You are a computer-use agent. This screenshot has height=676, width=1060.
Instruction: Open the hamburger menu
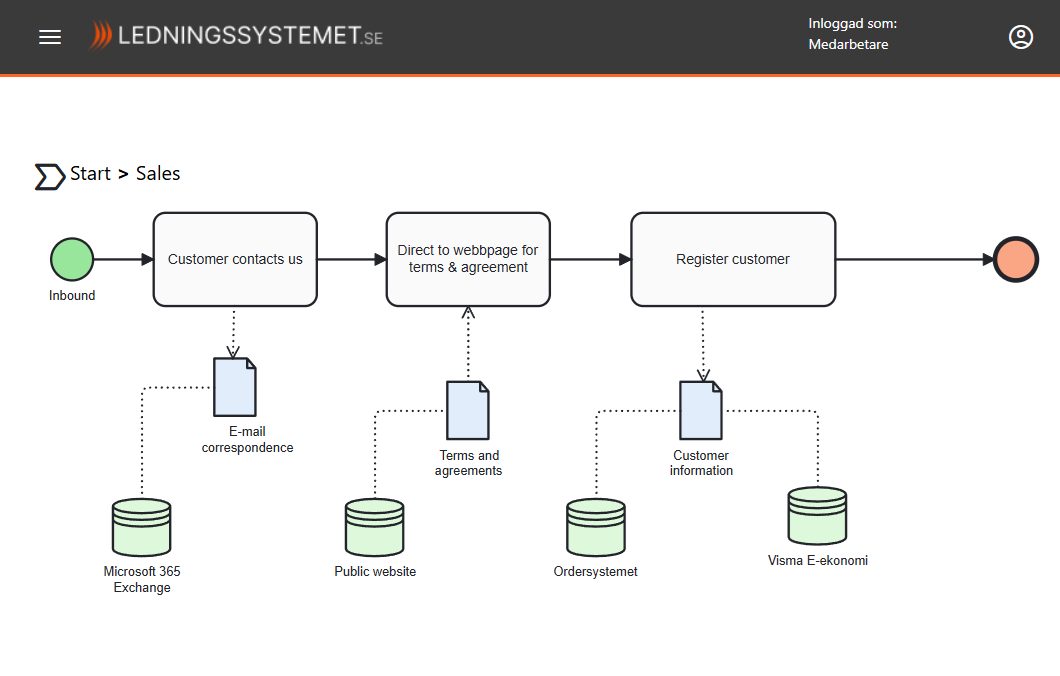(50, 37)
